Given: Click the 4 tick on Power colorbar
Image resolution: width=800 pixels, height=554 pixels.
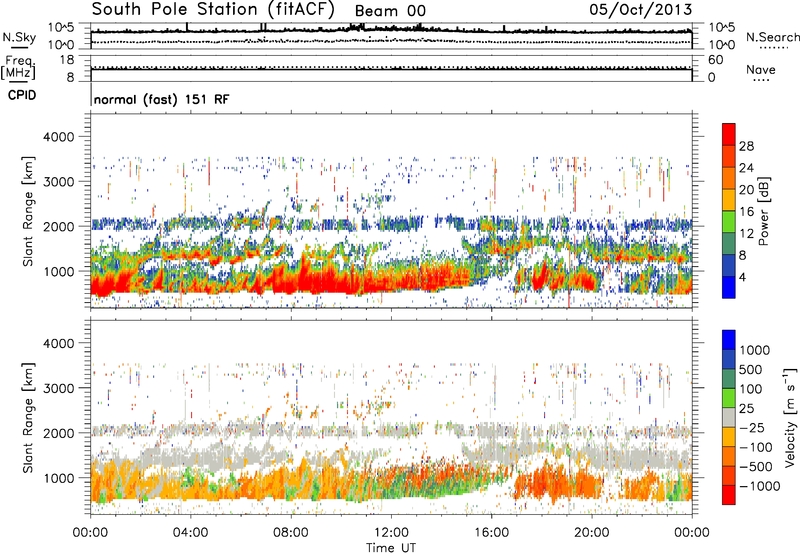Looking at the screenshot, I should coord(743,278).
